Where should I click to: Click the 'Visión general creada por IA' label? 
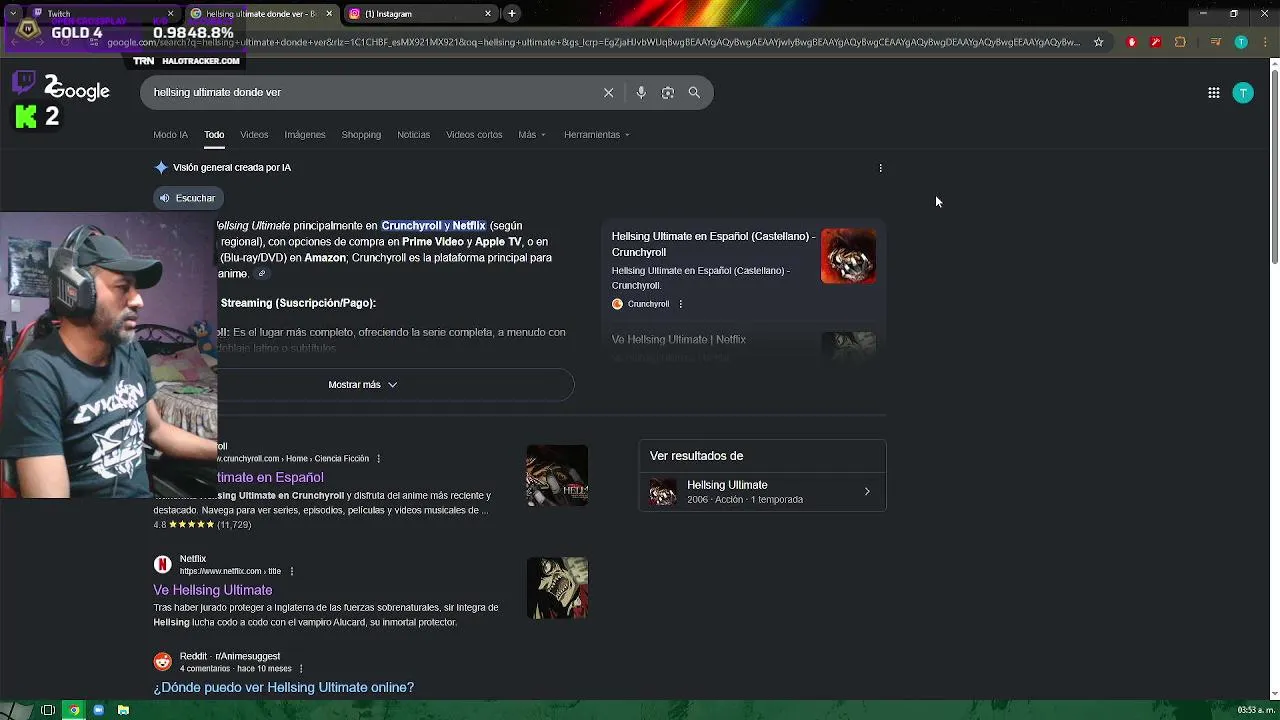(x=232, y=168)
